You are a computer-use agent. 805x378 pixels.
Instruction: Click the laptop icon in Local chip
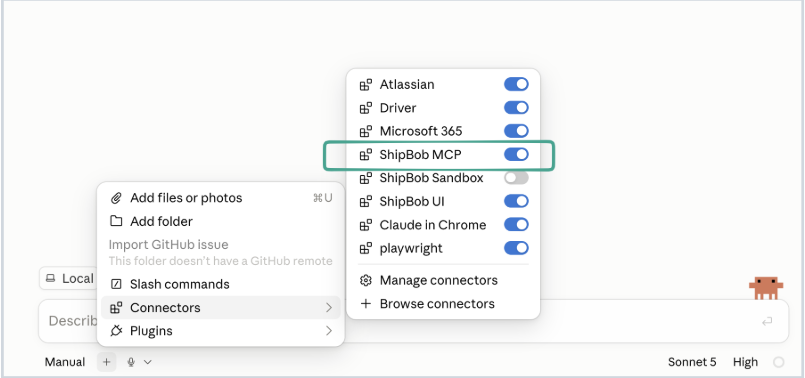tap(50, 279)
